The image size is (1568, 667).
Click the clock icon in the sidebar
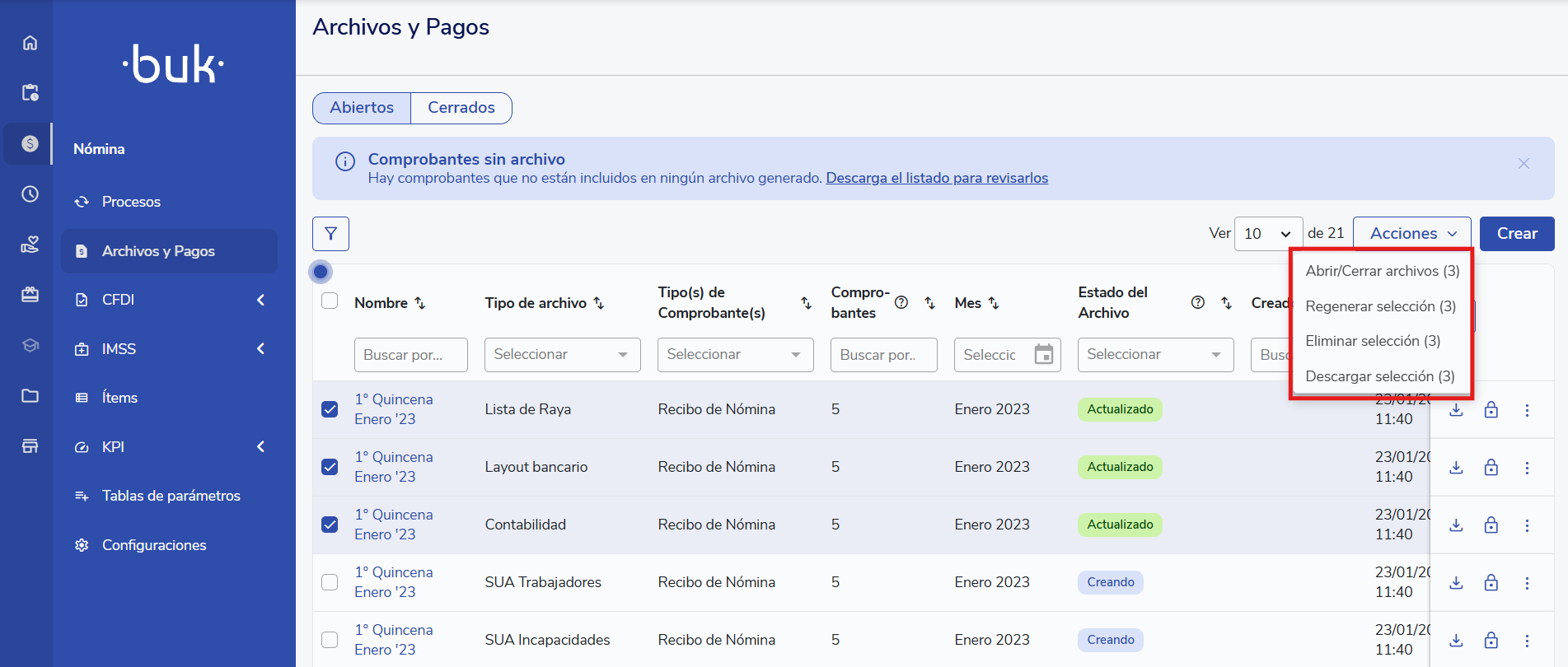[x=30, y=194]
